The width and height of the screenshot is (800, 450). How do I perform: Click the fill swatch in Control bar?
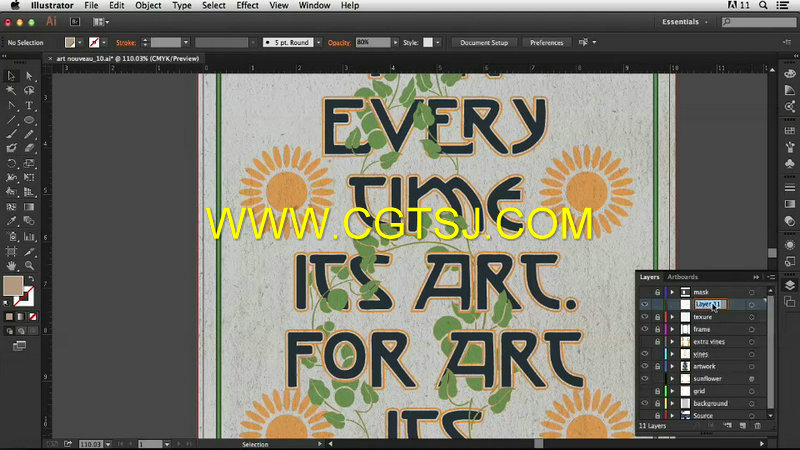[x=70, y=42]
